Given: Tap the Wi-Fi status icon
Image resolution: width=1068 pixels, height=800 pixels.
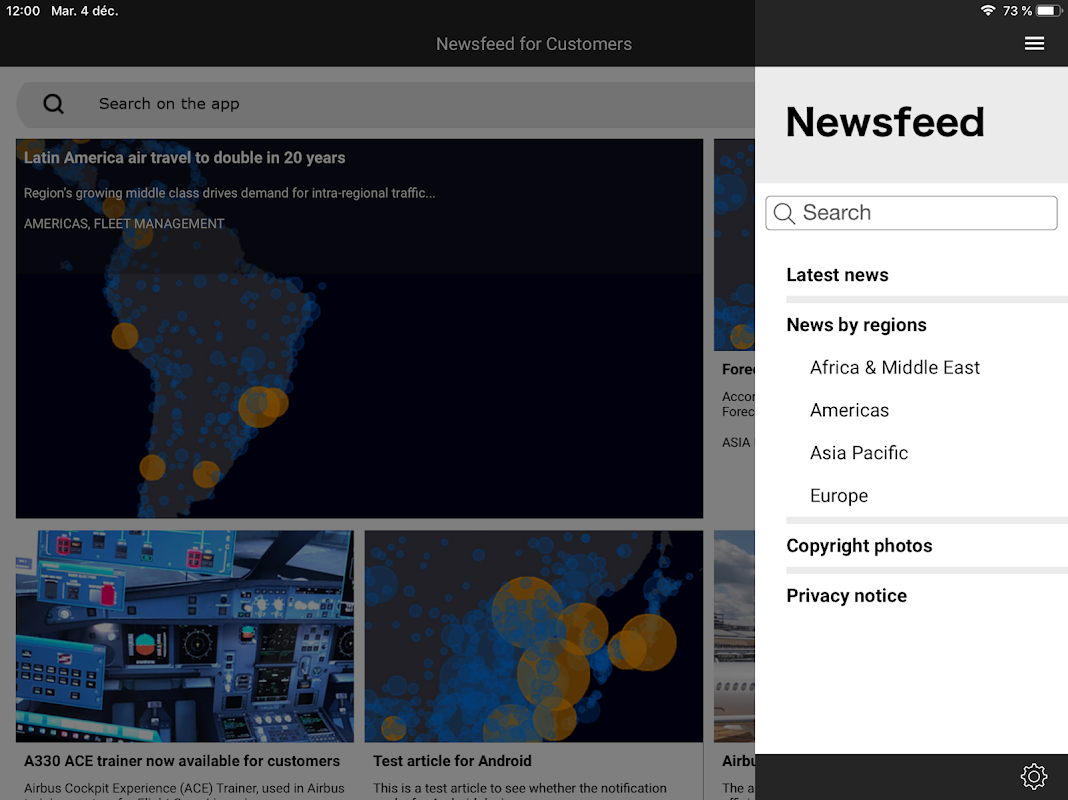Looking at the screenshot, I should (x=988, y=11).
